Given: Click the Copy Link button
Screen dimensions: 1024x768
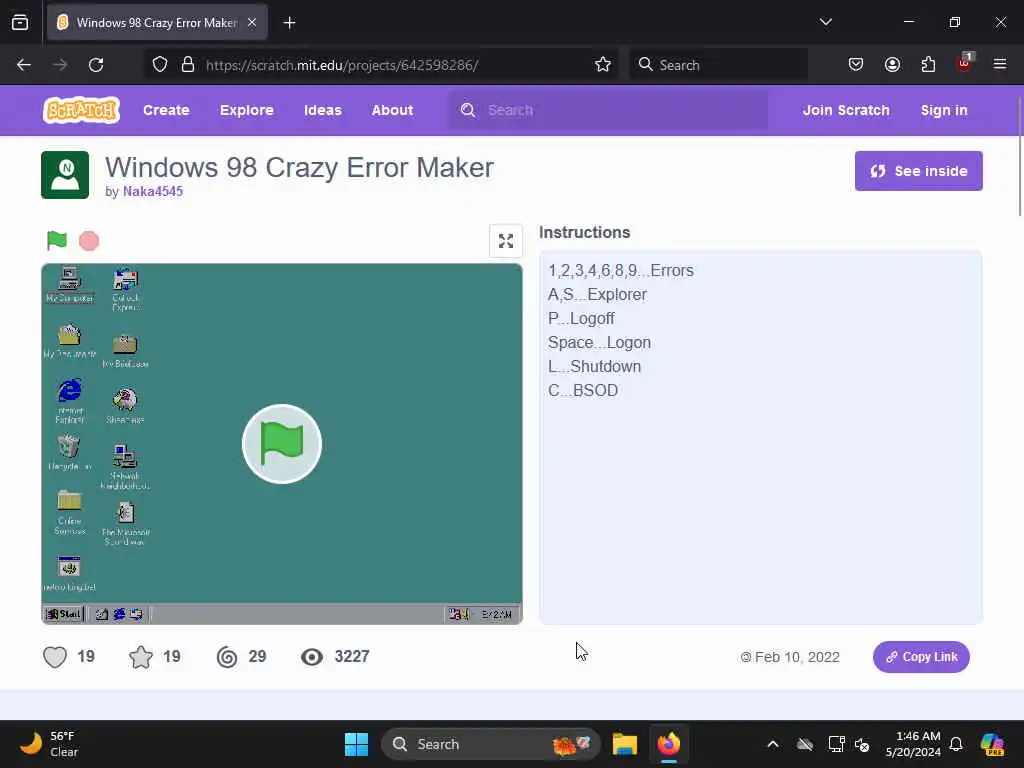Looking at the screenshot, I should click(x=921, y=657).
